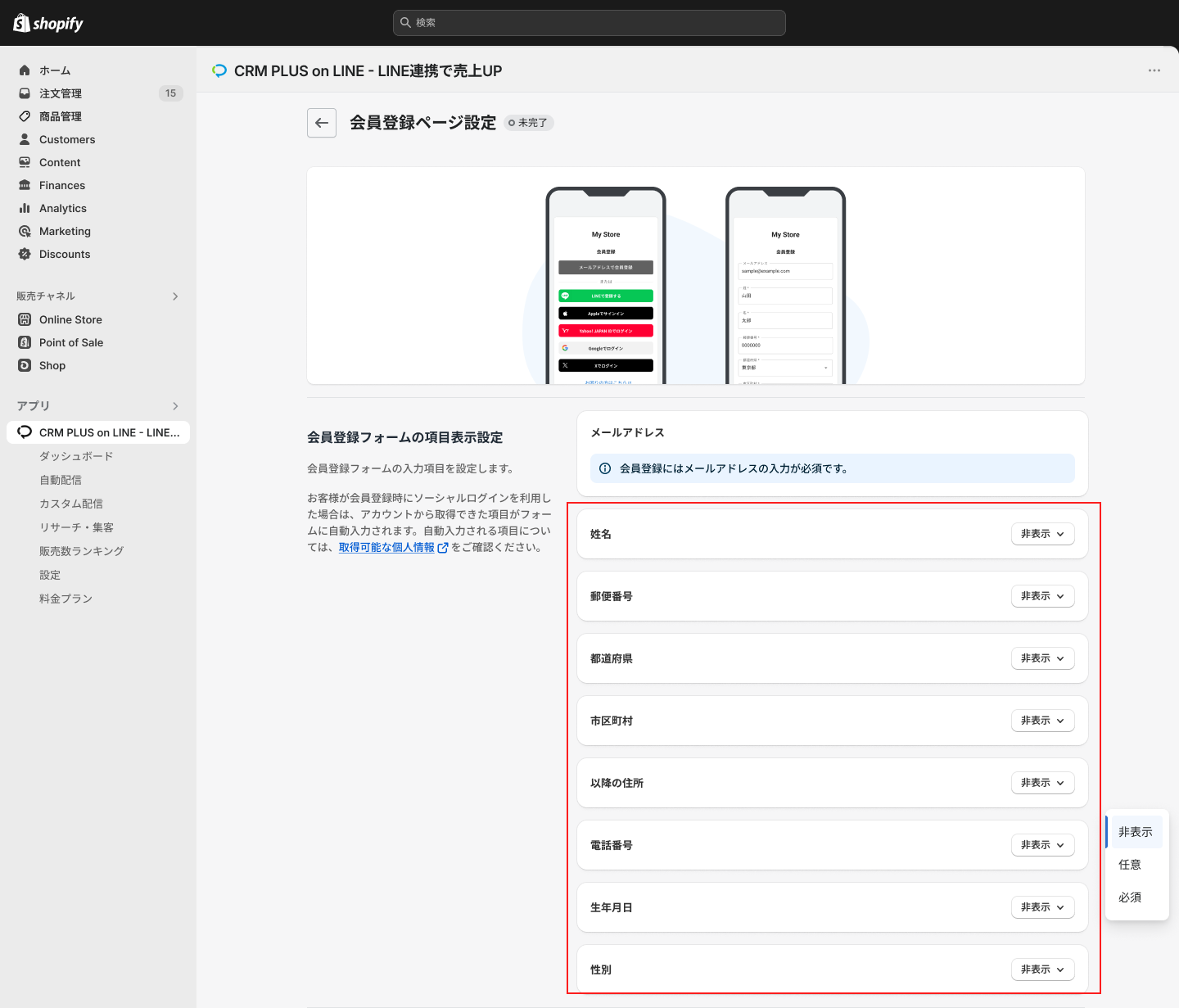Click the Discounts badge icon

click(25, 254)
